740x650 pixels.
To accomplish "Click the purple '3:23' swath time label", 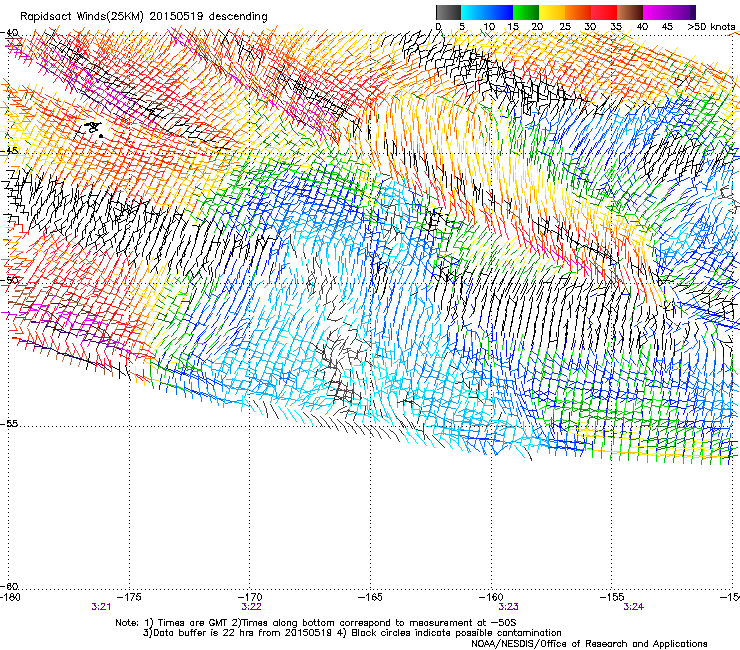I will 508,607.
